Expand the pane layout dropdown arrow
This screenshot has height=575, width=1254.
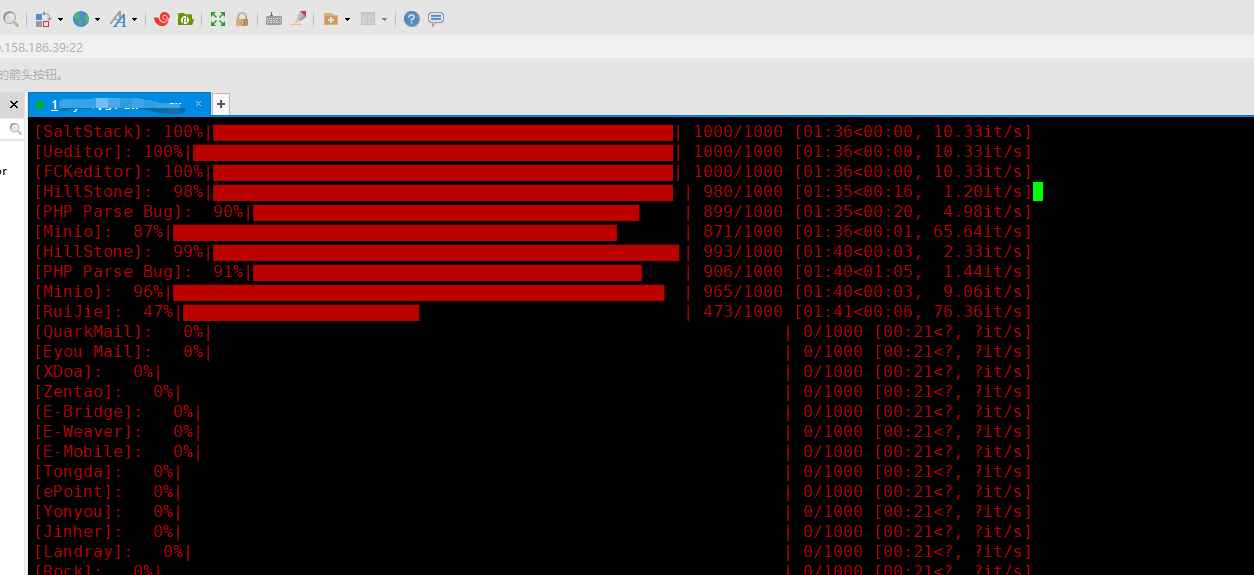click(x=384, y=20)
